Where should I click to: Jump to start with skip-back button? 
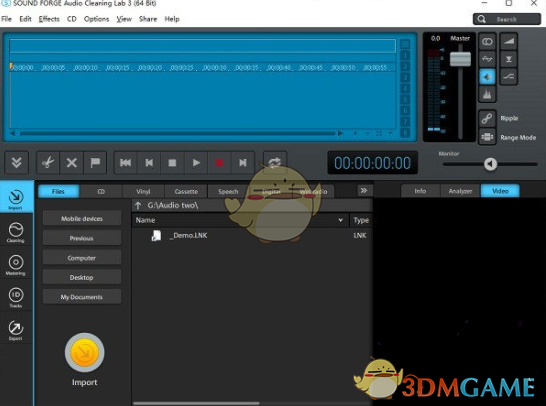point(126,163)
